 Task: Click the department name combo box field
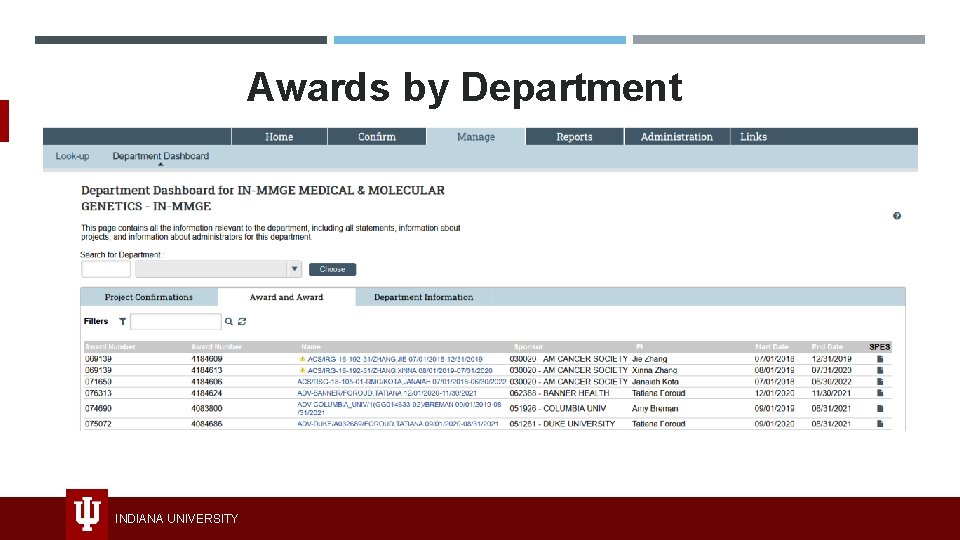point(211,269)
